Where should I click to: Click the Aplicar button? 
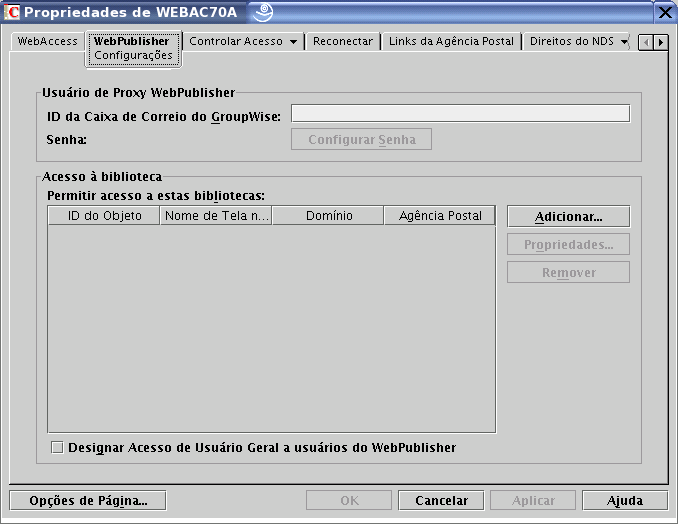pyautogui.click(x=533, y=501)
